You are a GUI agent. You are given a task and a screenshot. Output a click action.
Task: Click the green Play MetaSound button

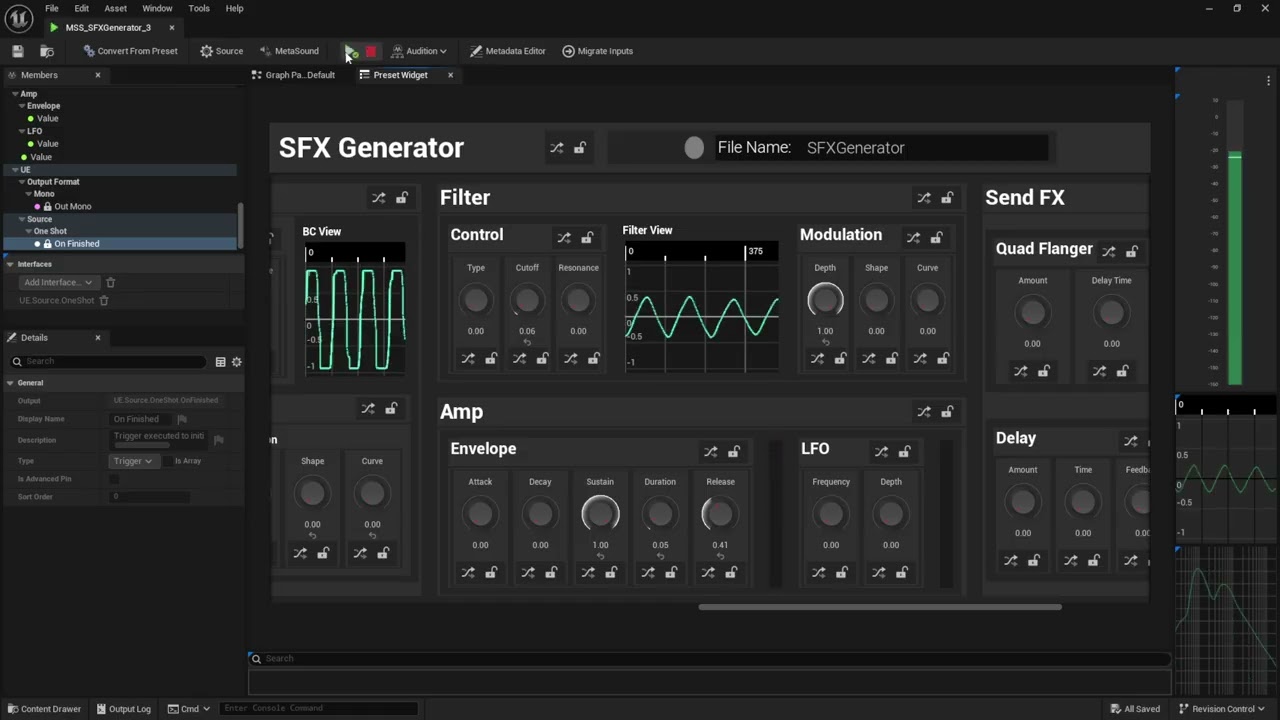pos(351,51)
